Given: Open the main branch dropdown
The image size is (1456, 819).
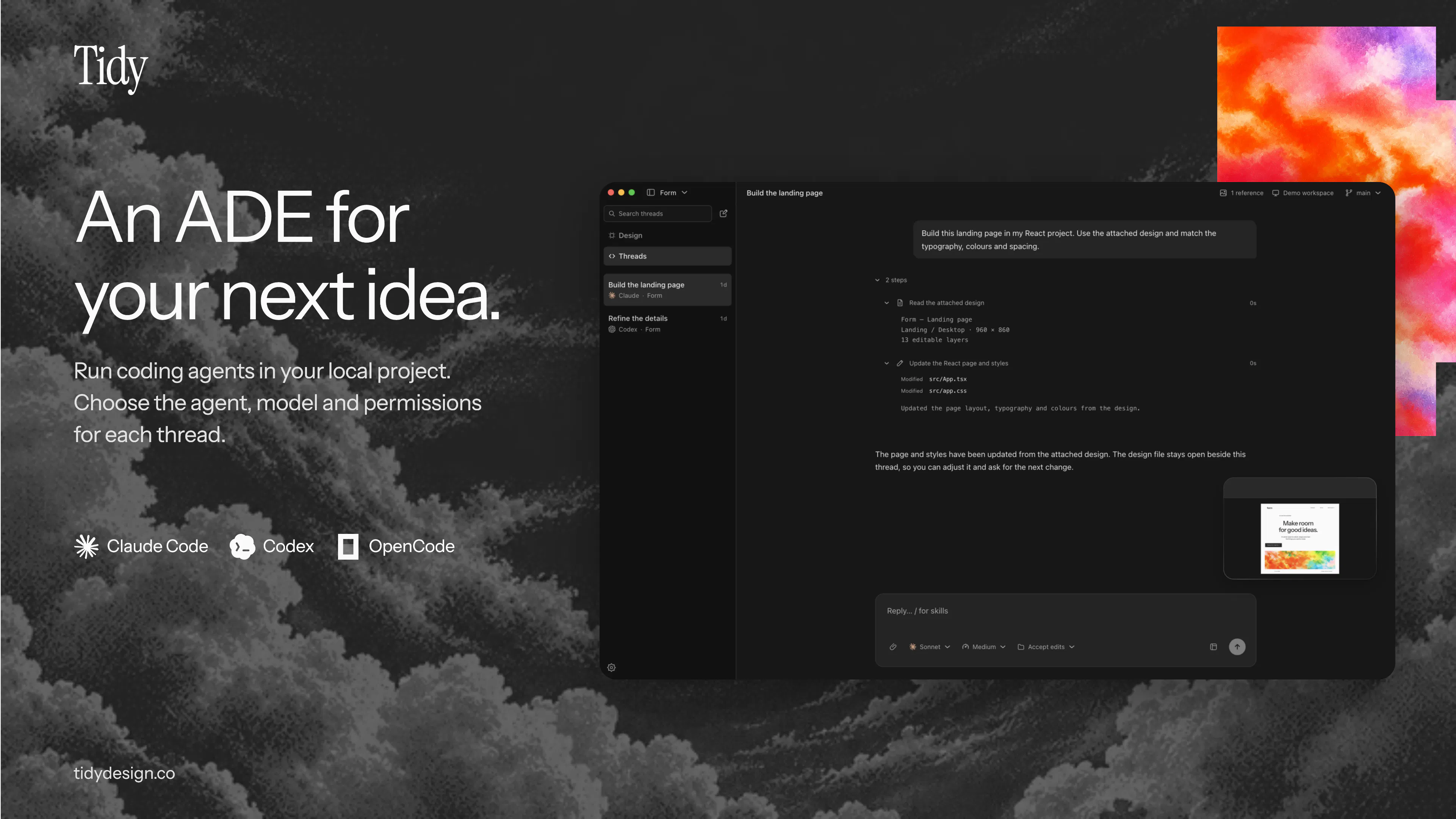Looking at the screenshot, I should (x=1363, y=193).
